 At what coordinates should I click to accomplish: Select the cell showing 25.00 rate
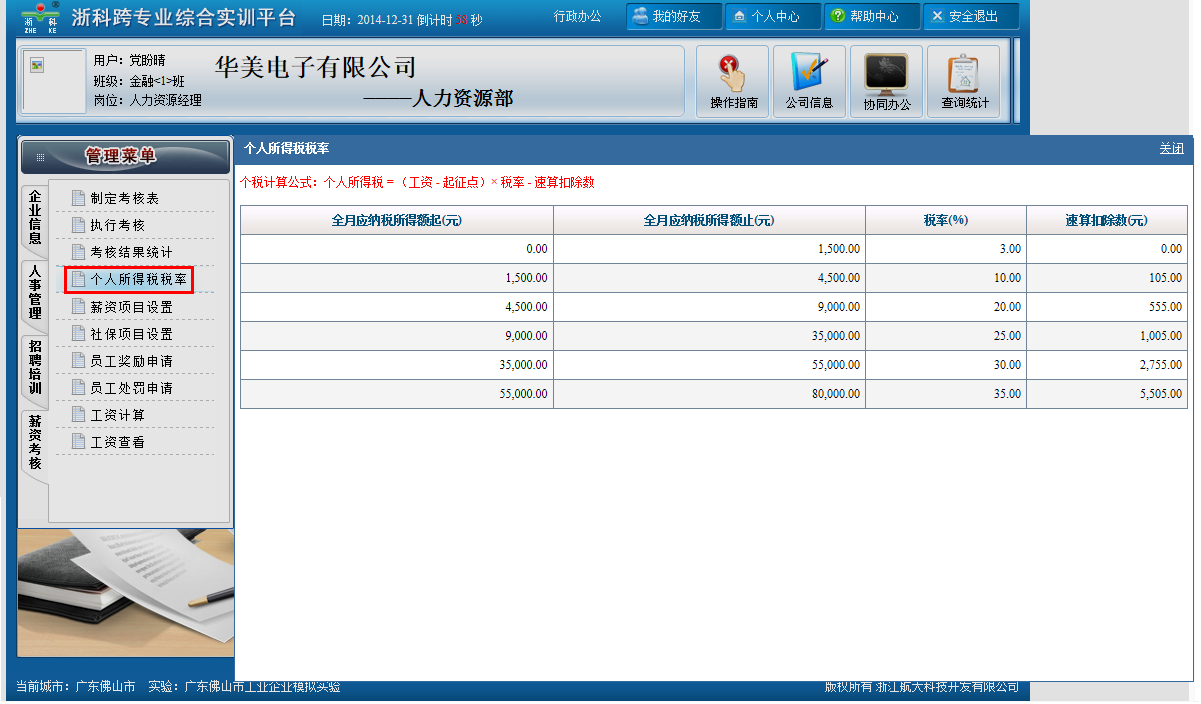click(946, 336)
